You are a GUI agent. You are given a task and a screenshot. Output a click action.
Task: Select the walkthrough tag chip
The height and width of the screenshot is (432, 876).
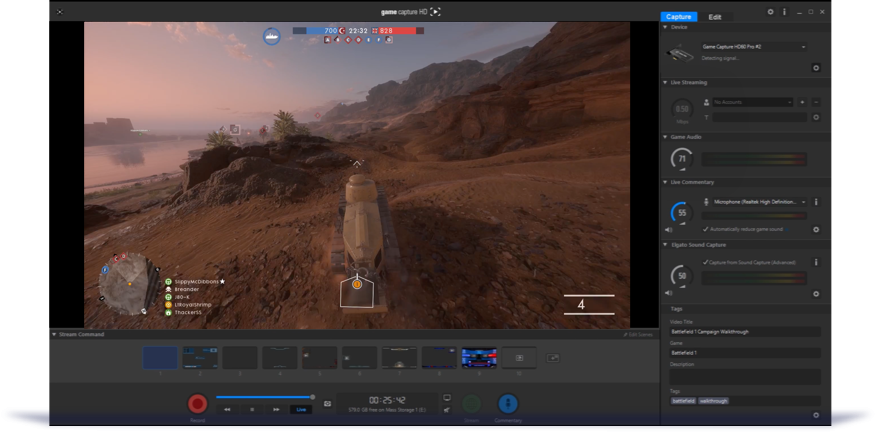(713, 401)
